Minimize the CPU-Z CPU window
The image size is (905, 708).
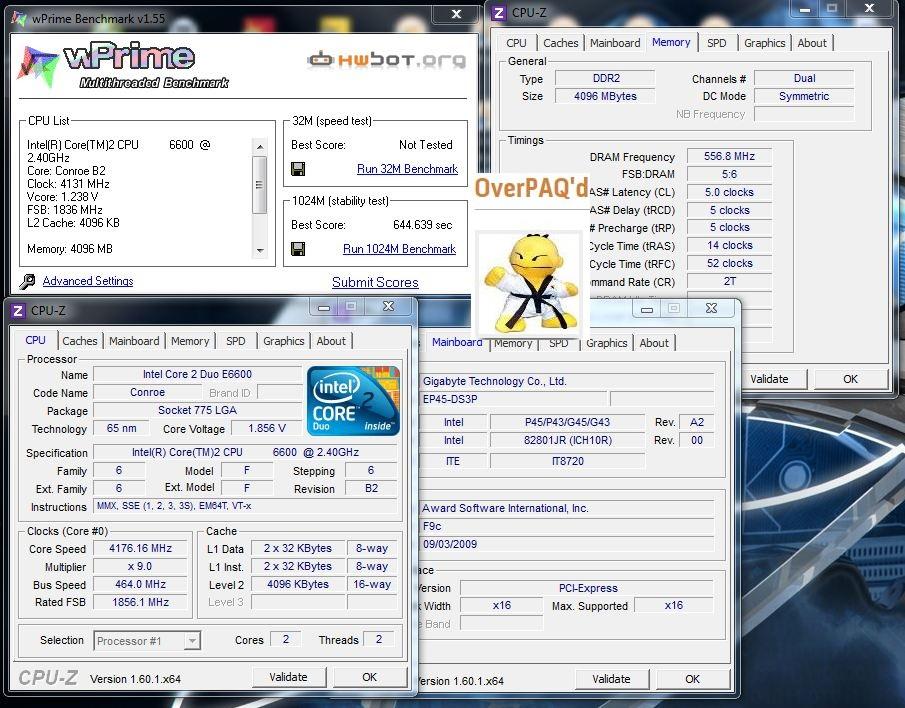tap(324, 308)
